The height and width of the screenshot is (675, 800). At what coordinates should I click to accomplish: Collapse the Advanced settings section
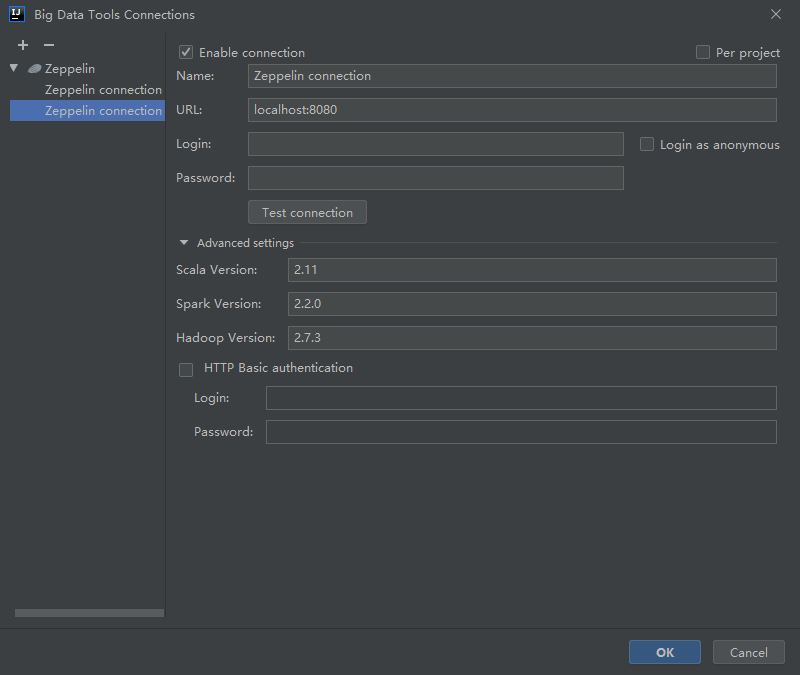click(x=184, y=243)
